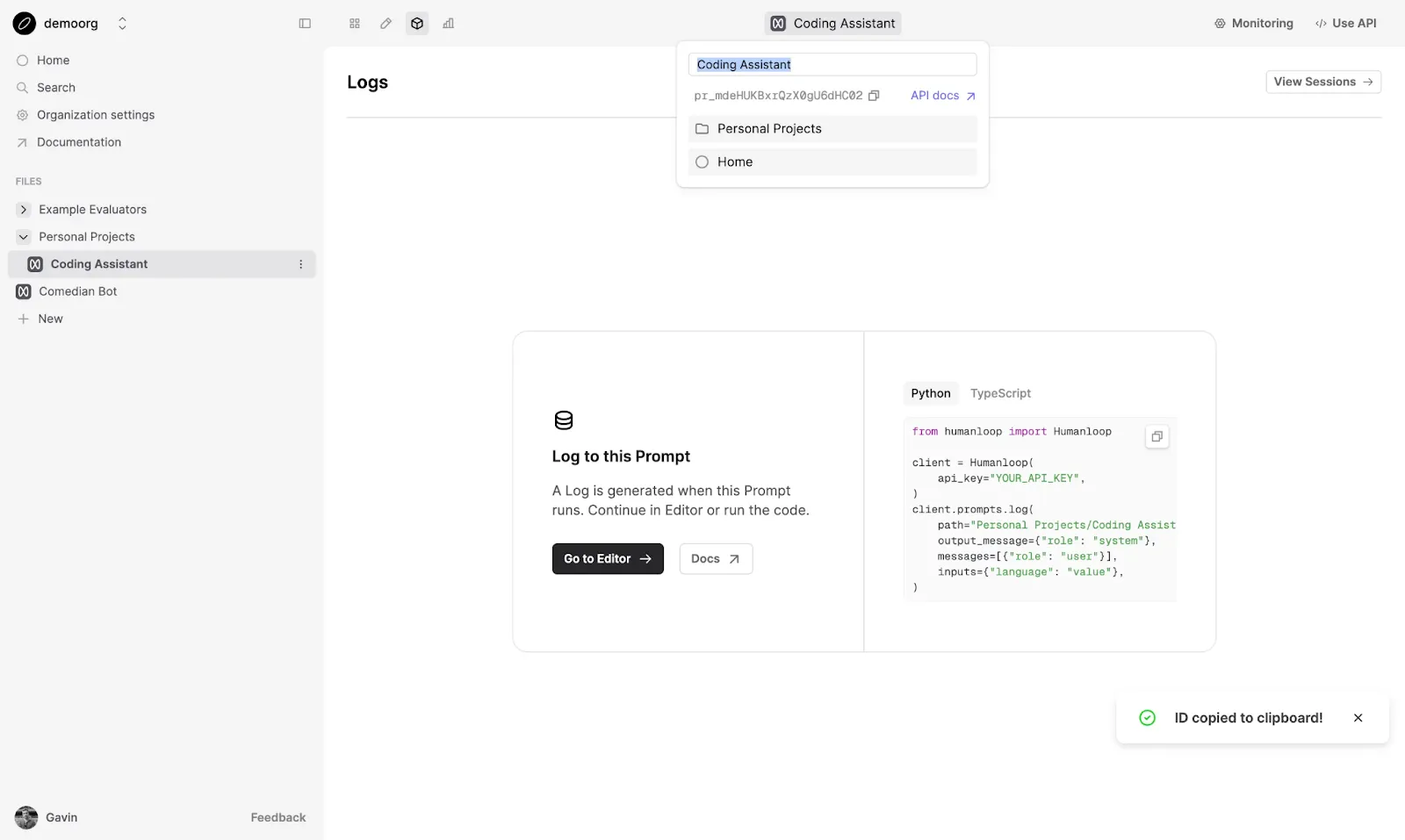Select the Logs cube icon in the toolbar
This screenshot has width=1405, height=840.
point(417,24)
